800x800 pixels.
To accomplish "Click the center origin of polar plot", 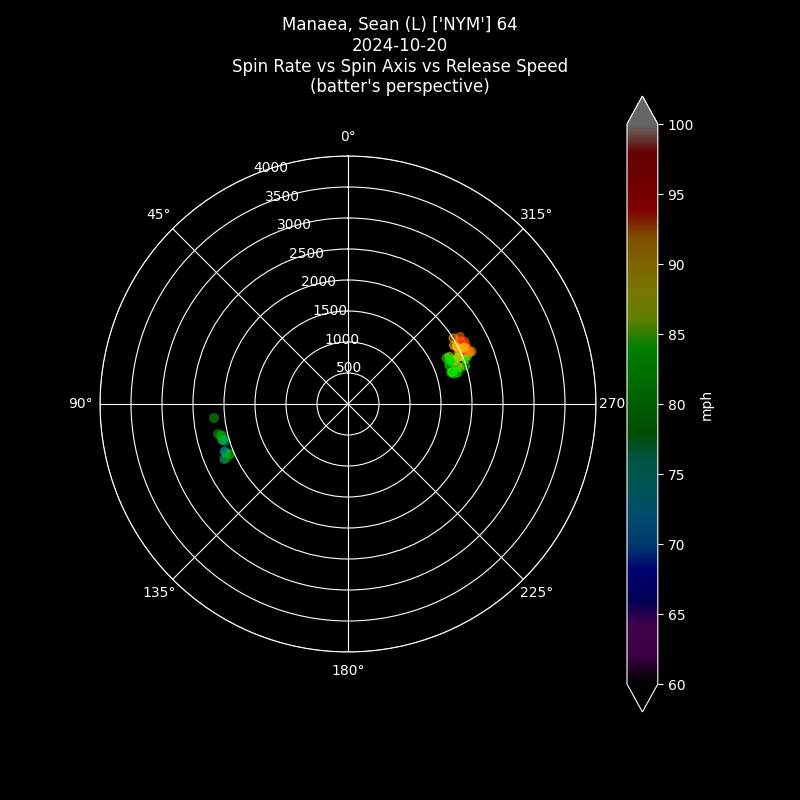I will [x=348, y=404].
